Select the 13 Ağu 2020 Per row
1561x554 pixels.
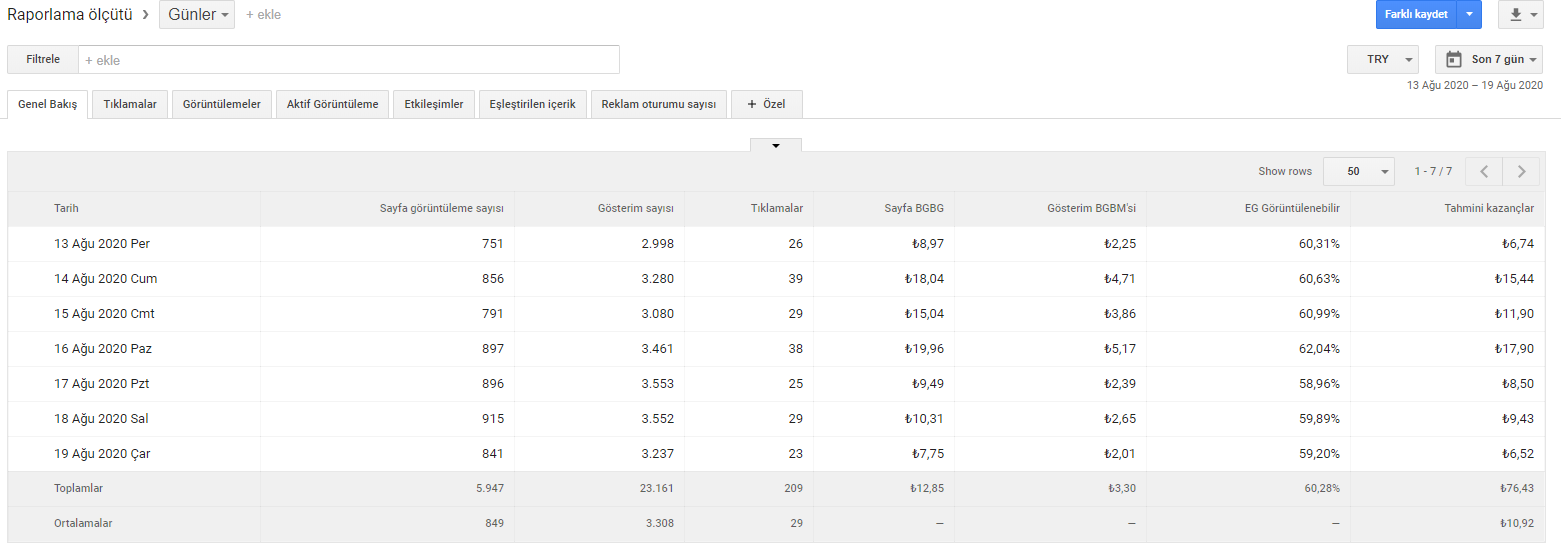tap(775, 243)
